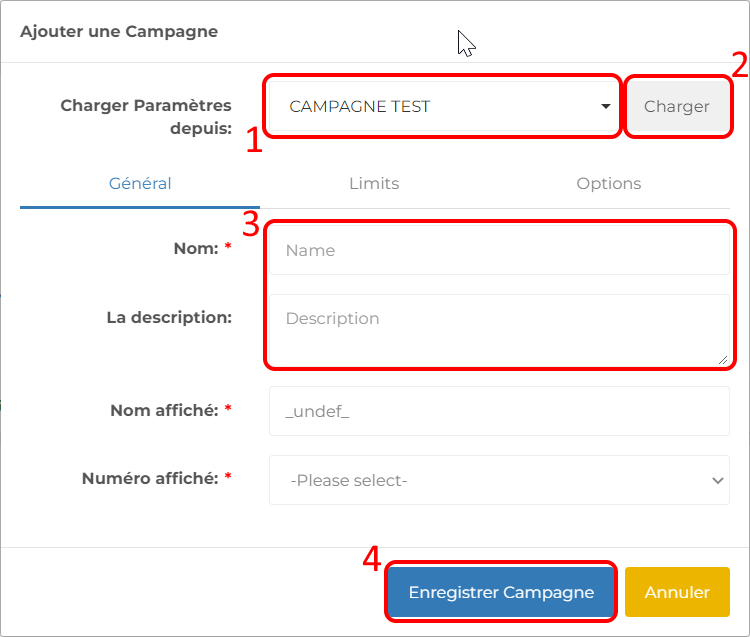Image resolution: width=750 pixels, height=637 pixels.
Task: Open the Limits tab
Action: click(x=374, y=184)
